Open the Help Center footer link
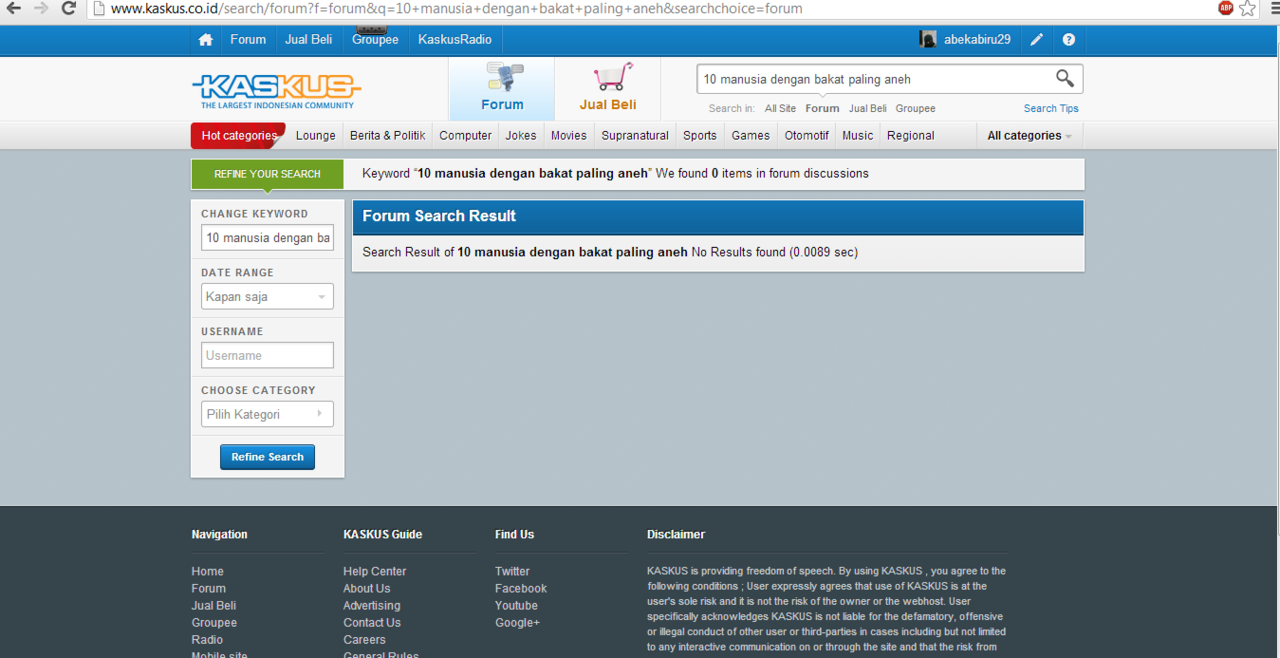 tap(375, 572)
